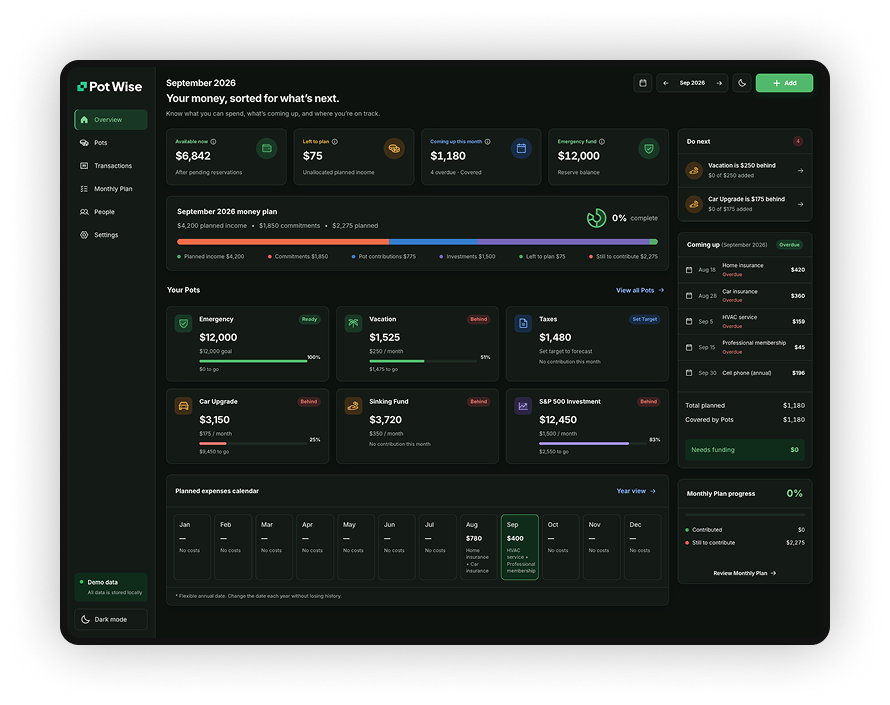This screenshot has height=705, width=890.
Task: Click calendar icon beside Sep 30 Cell phone
Action: click(689, 373)
